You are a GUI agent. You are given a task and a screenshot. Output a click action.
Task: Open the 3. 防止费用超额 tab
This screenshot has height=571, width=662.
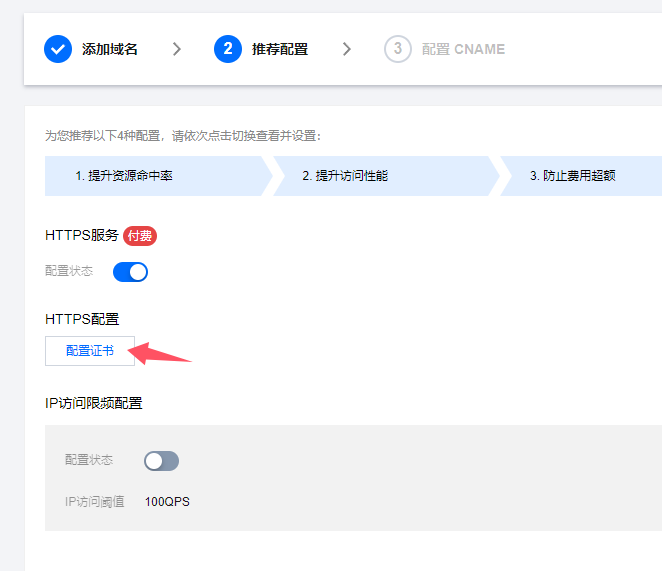[572, 176]
